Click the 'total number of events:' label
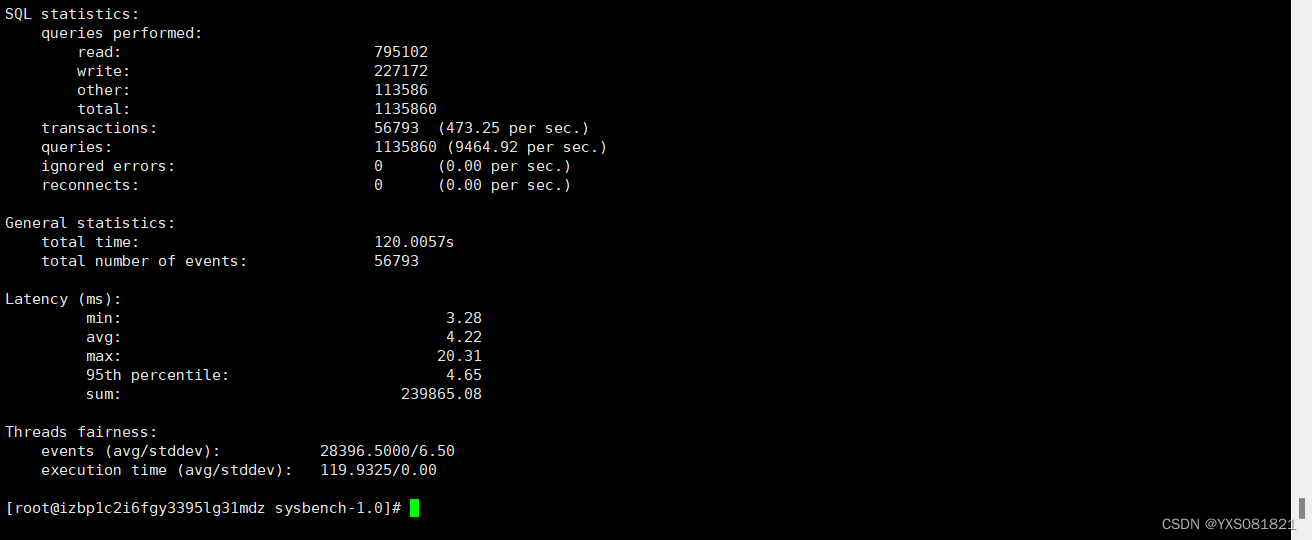 click(x=144, y=261)
